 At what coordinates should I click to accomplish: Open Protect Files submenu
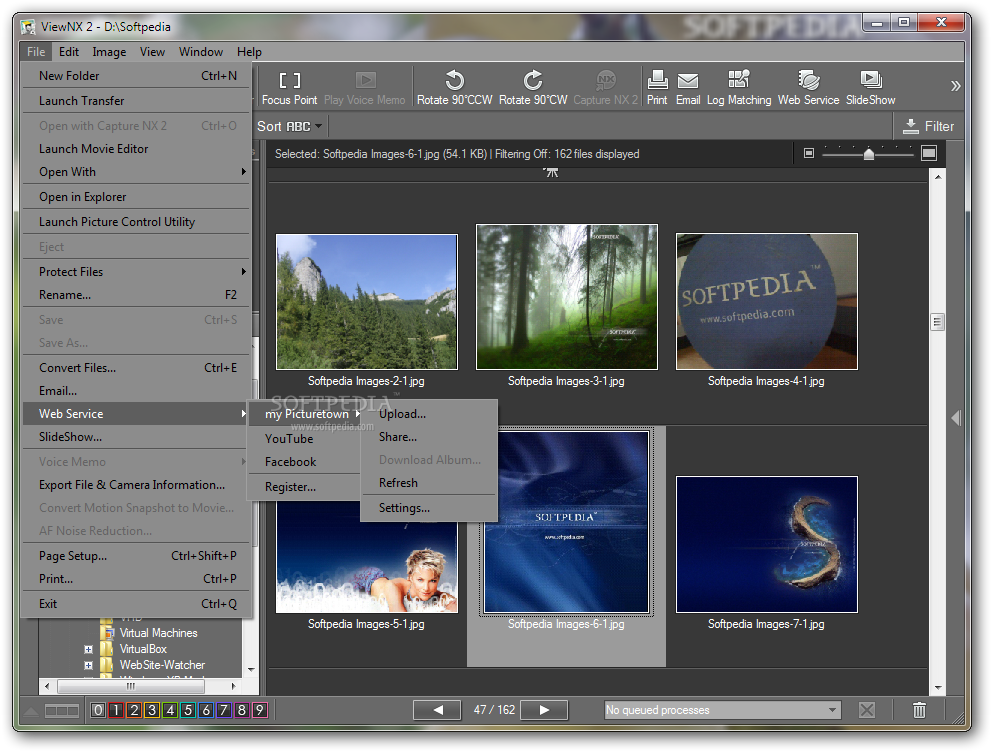pyautogui.click(x=136, y=272)
